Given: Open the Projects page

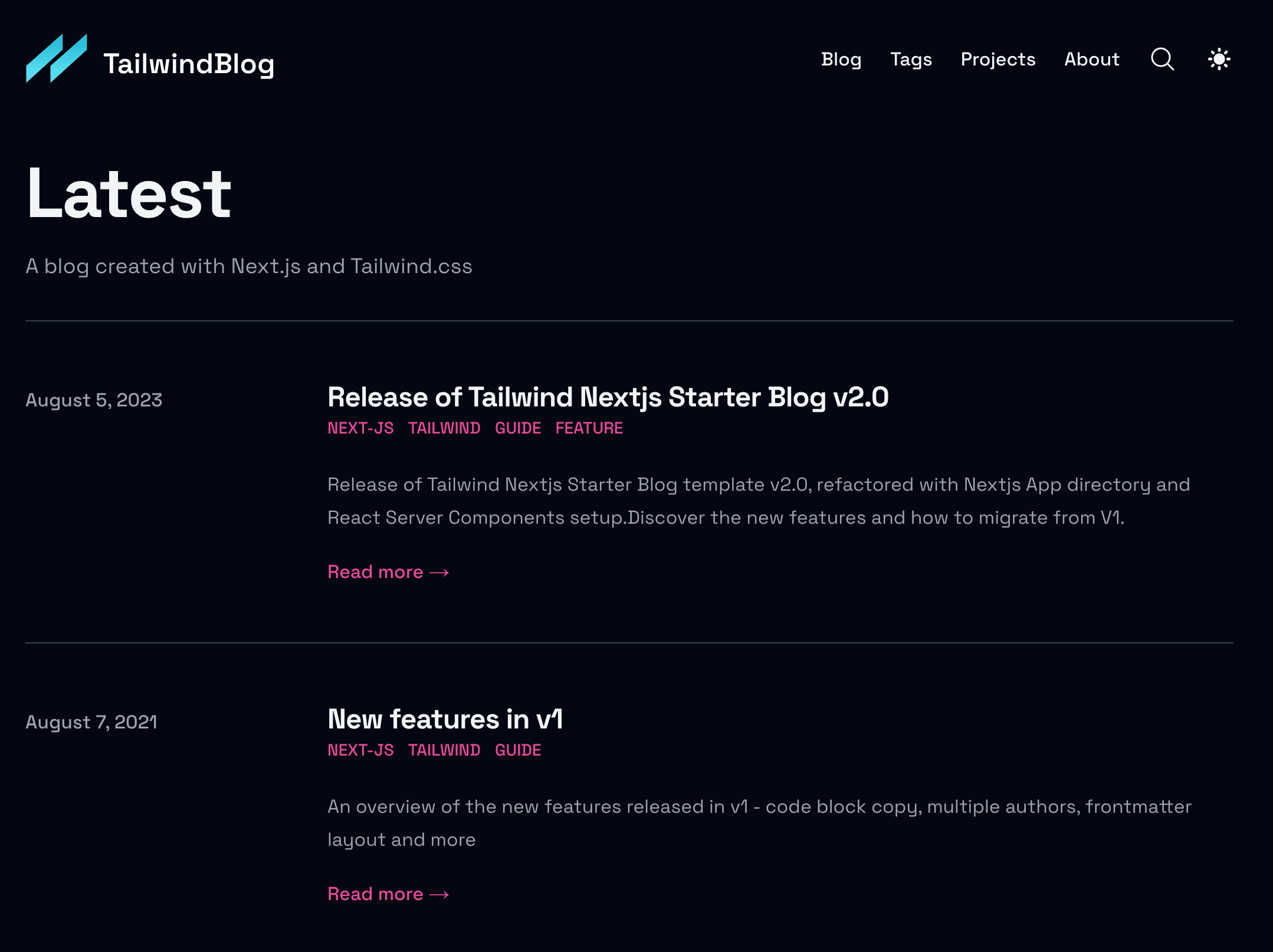Looking at the screenshot, I should (997, 59).
